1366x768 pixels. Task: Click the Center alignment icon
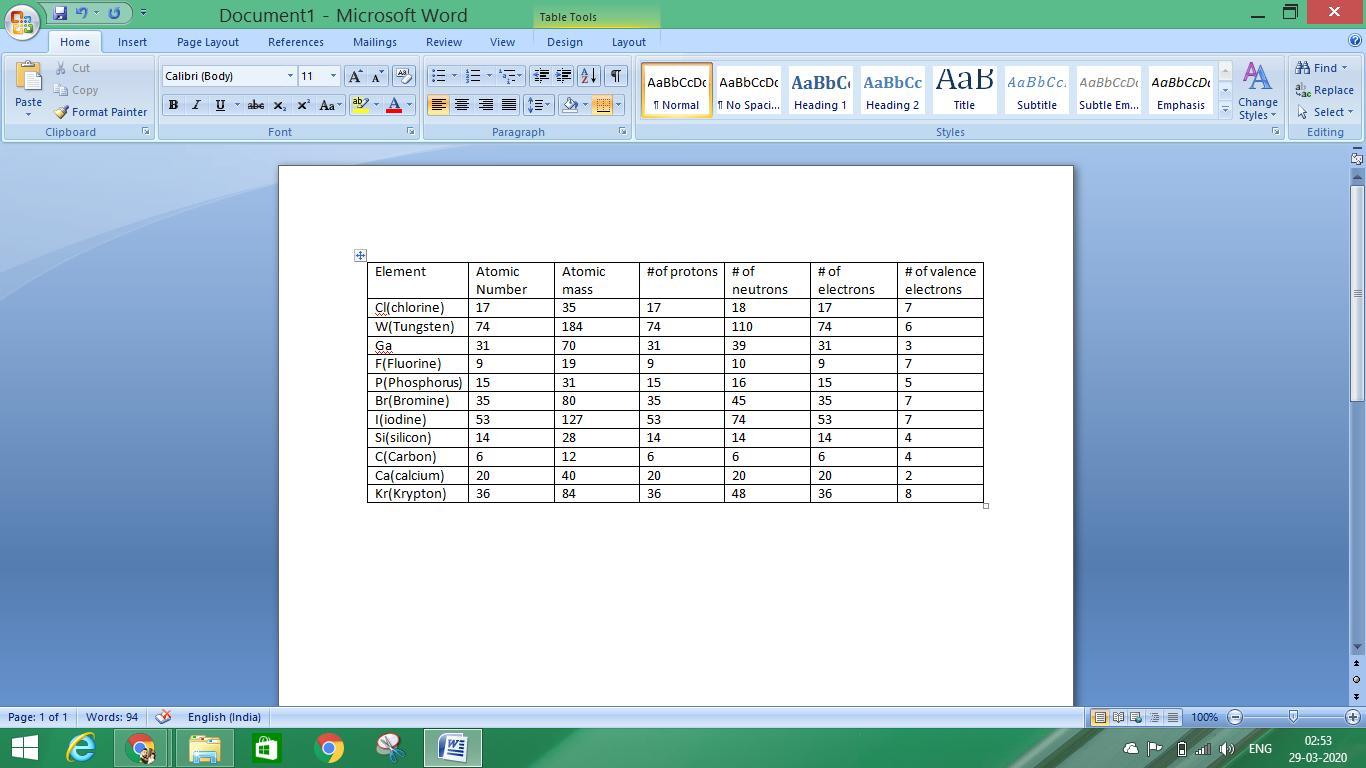click(x=462, y=105)
